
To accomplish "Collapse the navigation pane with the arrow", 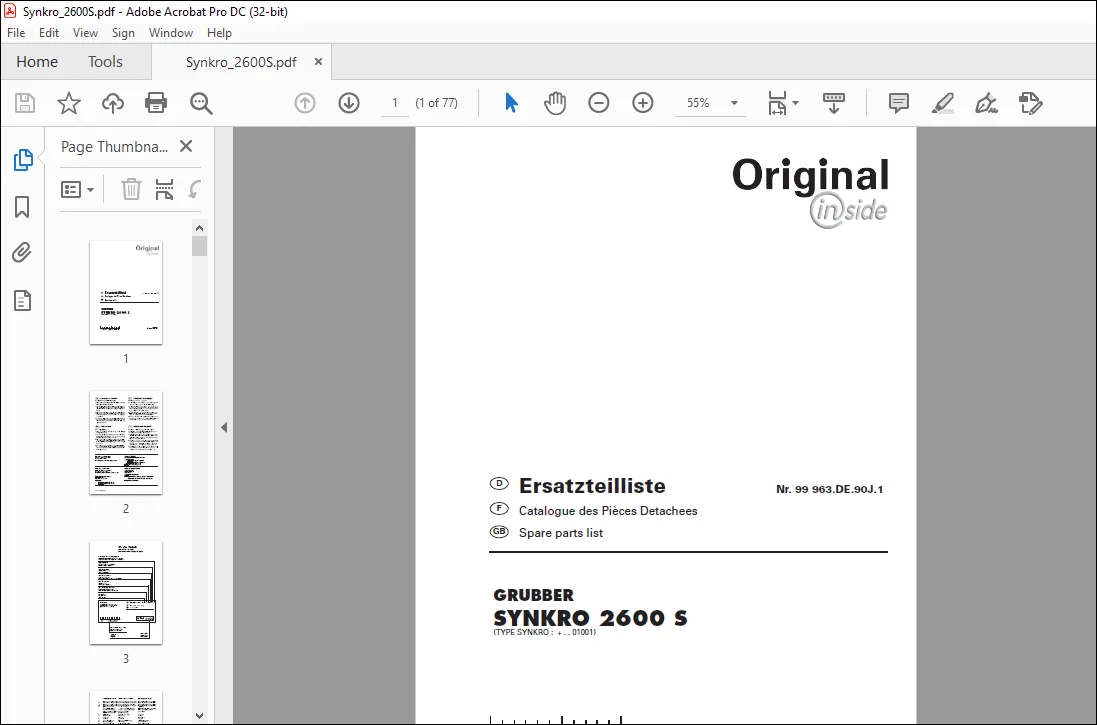I will tap(224, 427).
